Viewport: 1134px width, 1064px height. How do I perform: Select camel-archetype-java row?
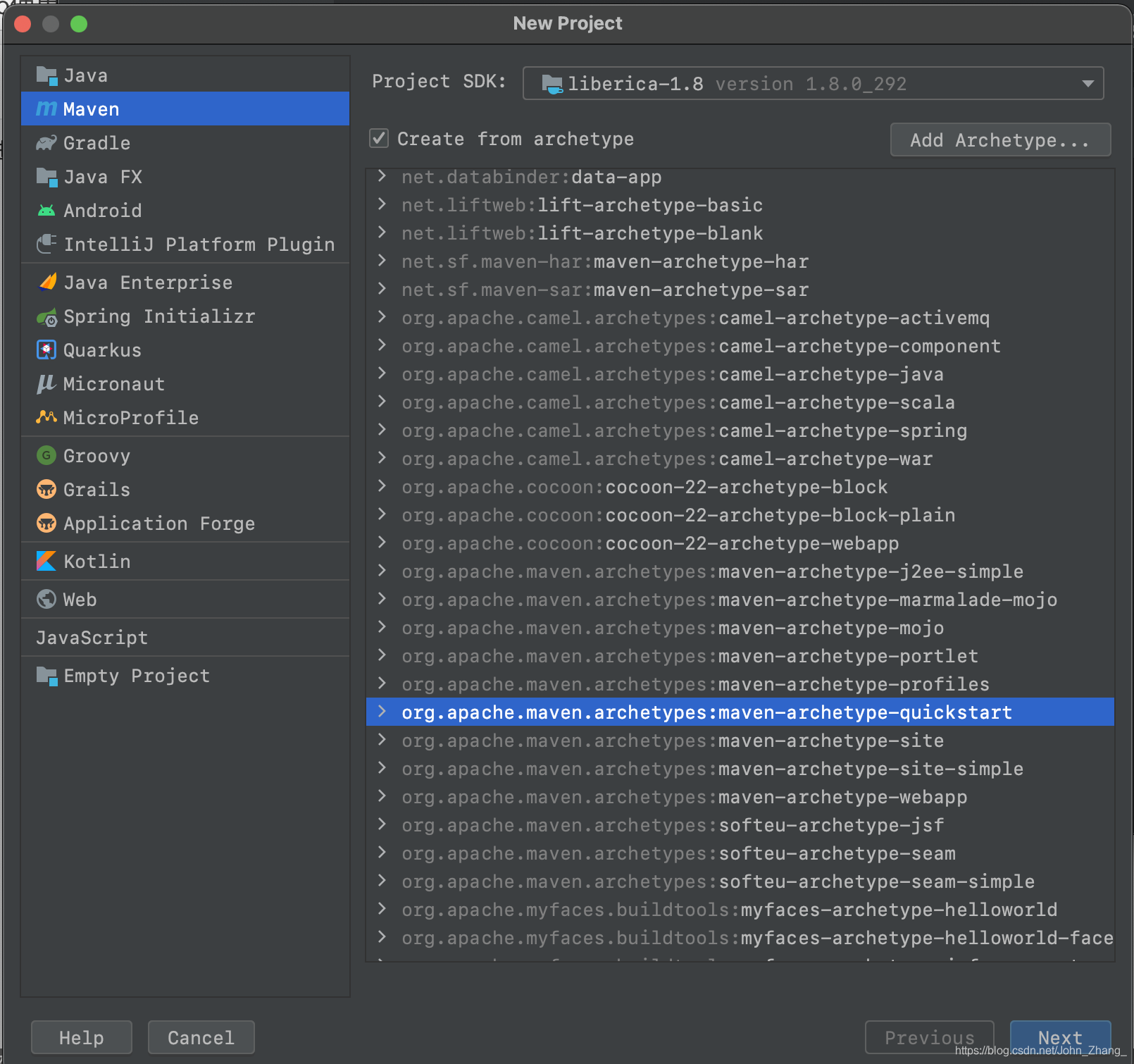click(740, 374)
